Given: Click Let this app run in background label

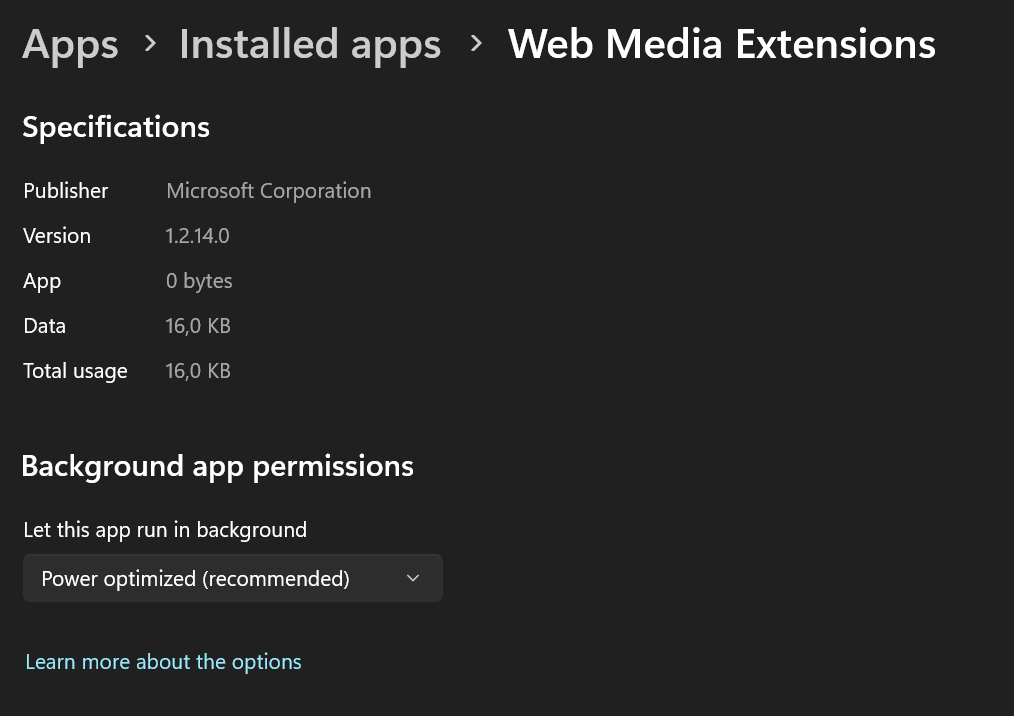Looking at the screenshot, I should point(165,529).
